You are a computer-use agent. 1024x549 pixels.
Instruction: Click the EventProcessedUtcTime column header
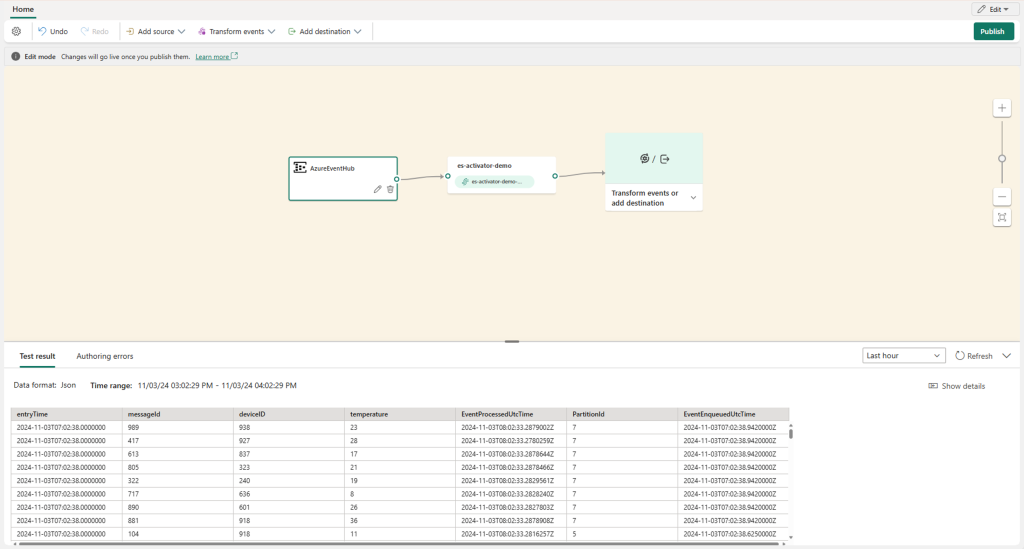(x=511, y=414)
